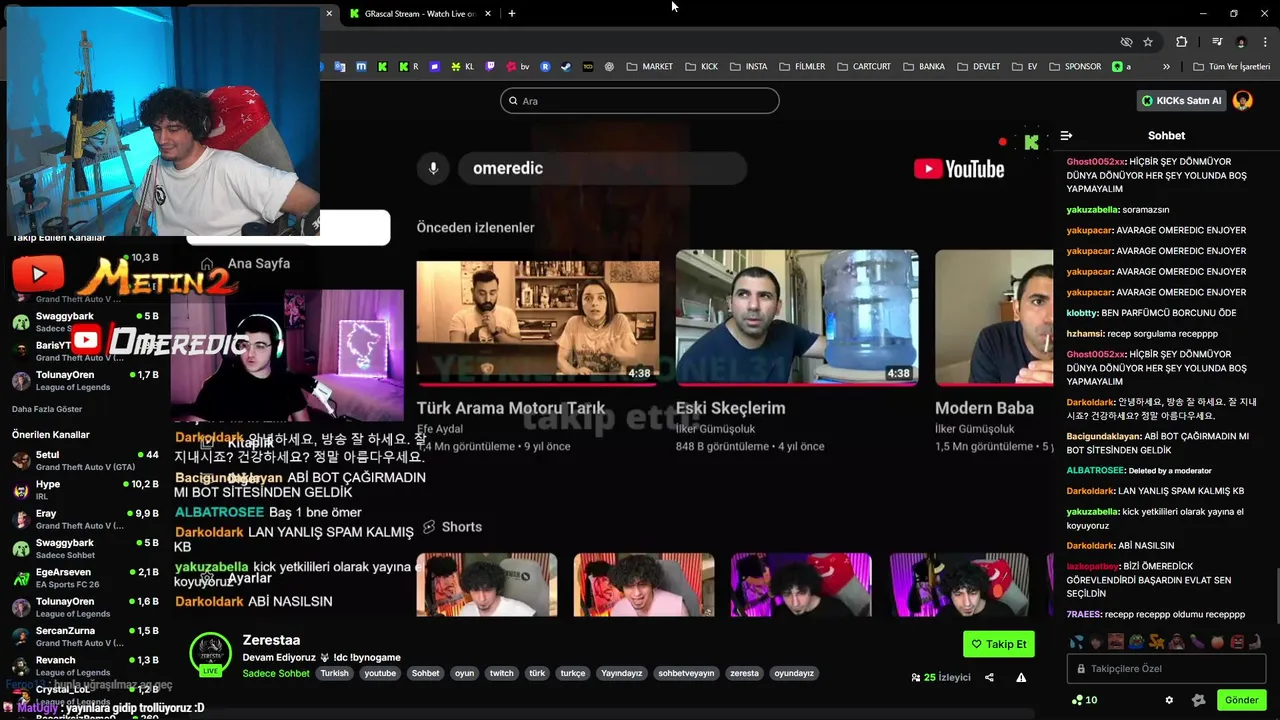1280x720 pixels.
Task: Open MARKET bookmarks folder
Action: click(649, 66)
